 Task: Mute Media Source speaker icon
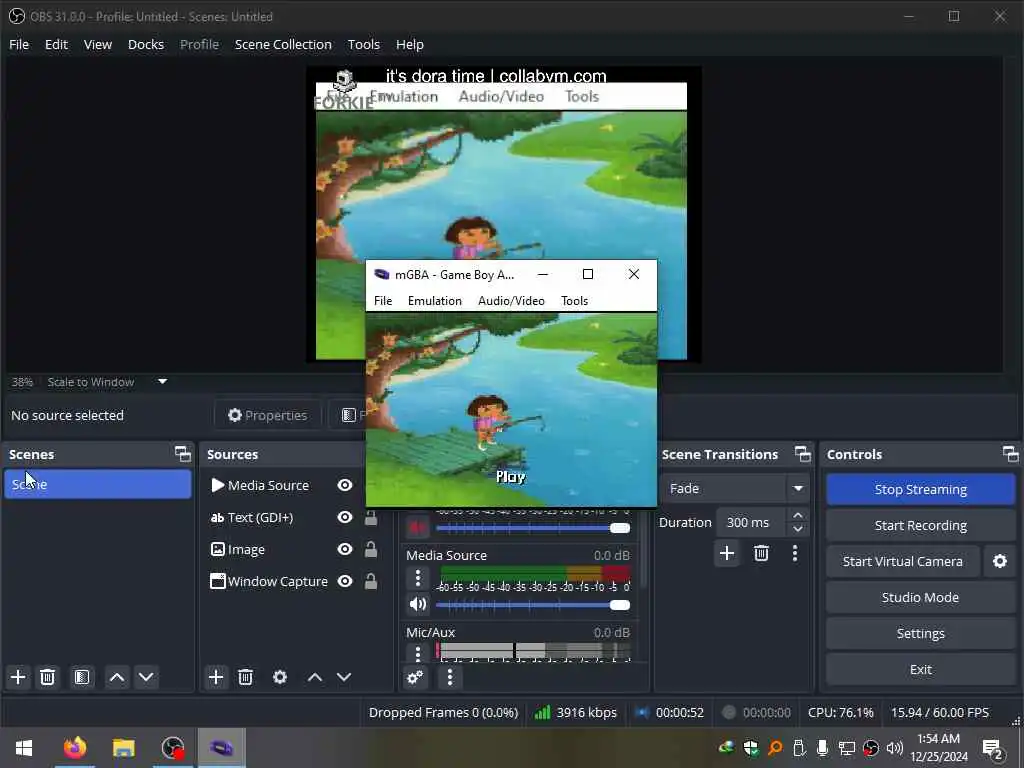click(418, 604)
